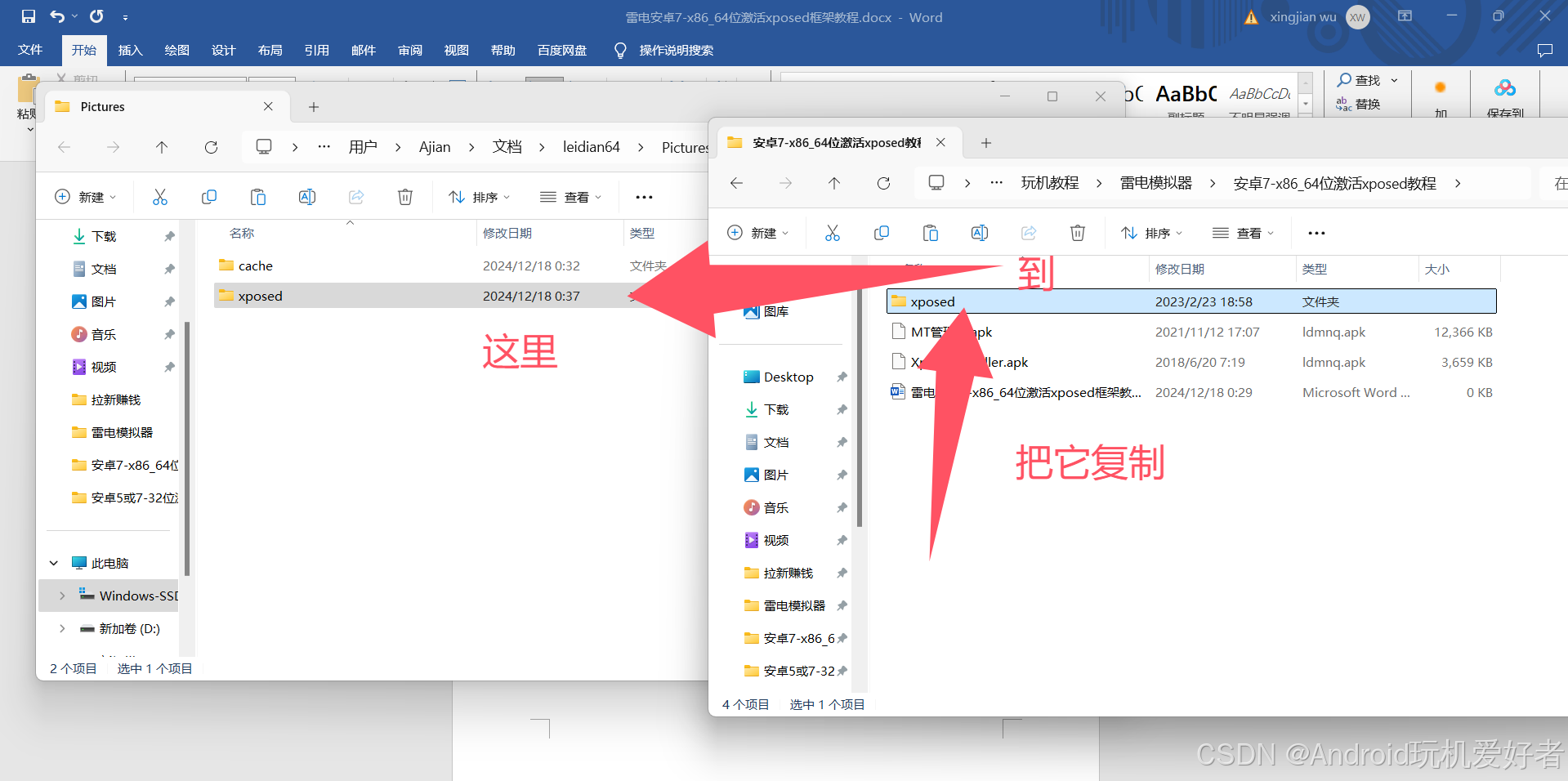Image resolution: width=1568 pixels, height=781 pixels.
Task: Open 查看 dropdown in Pictures window
Action: coord(571,197)
